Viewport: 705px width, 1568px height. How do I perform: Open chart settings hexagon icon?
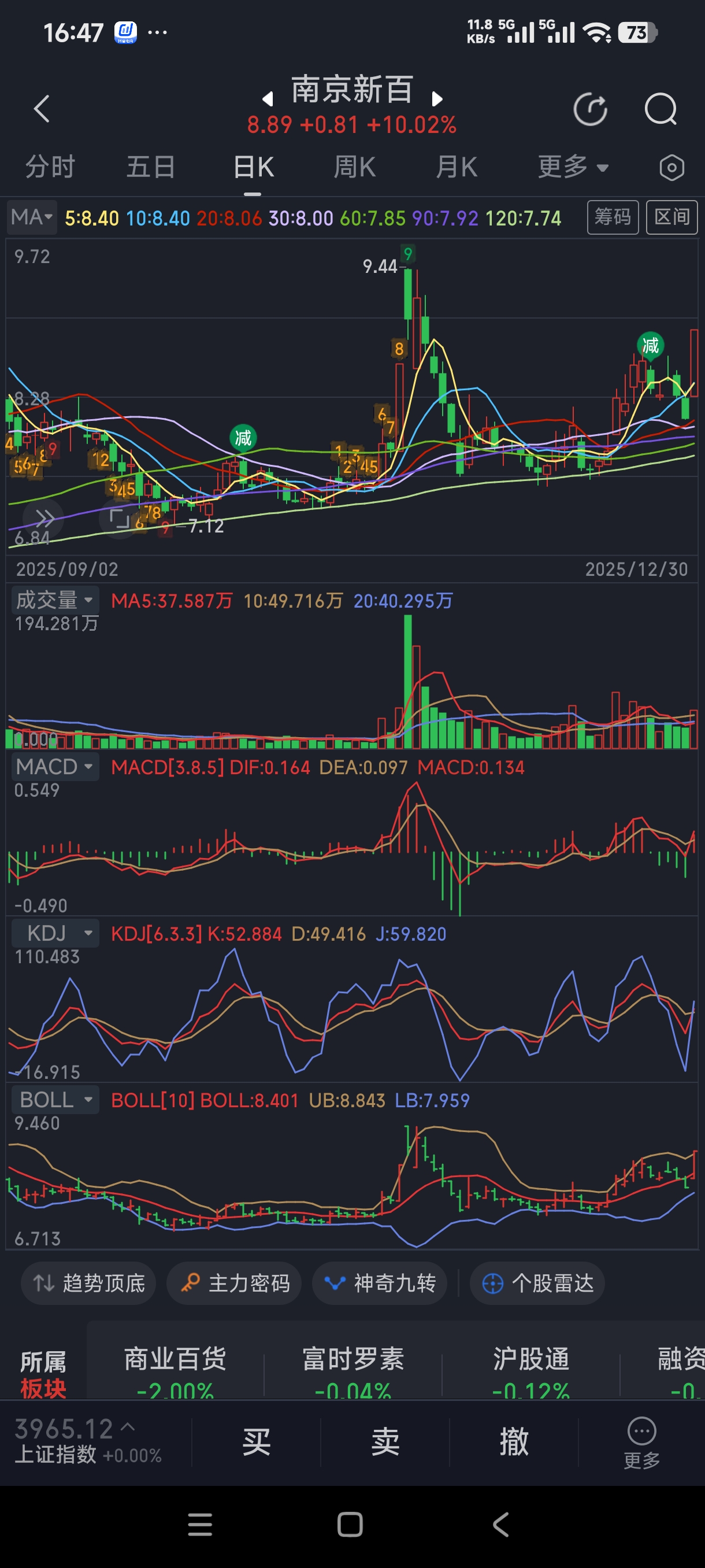[x=671, y=168]
